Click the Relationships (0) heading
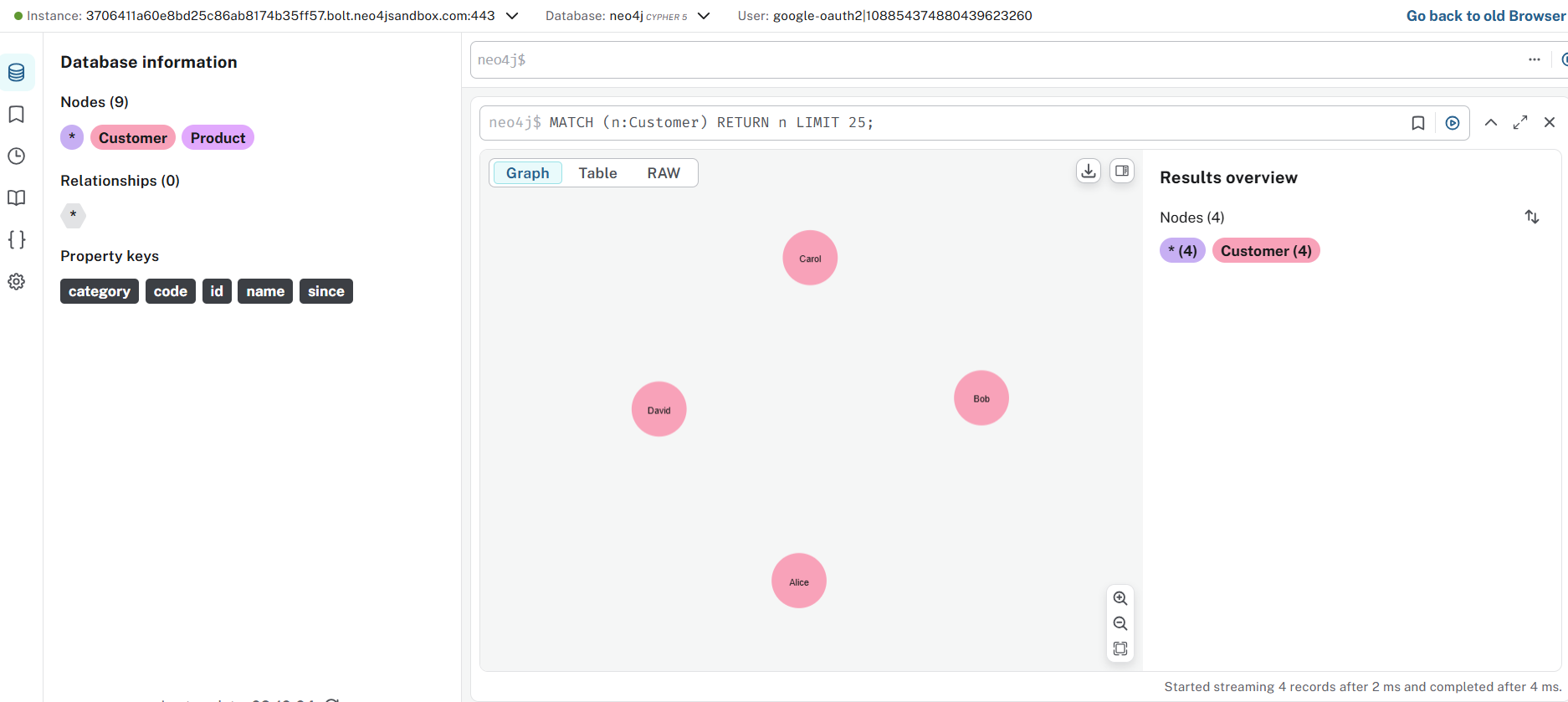The width and height of the screenshot is (1568, 702). click(120, 181)
